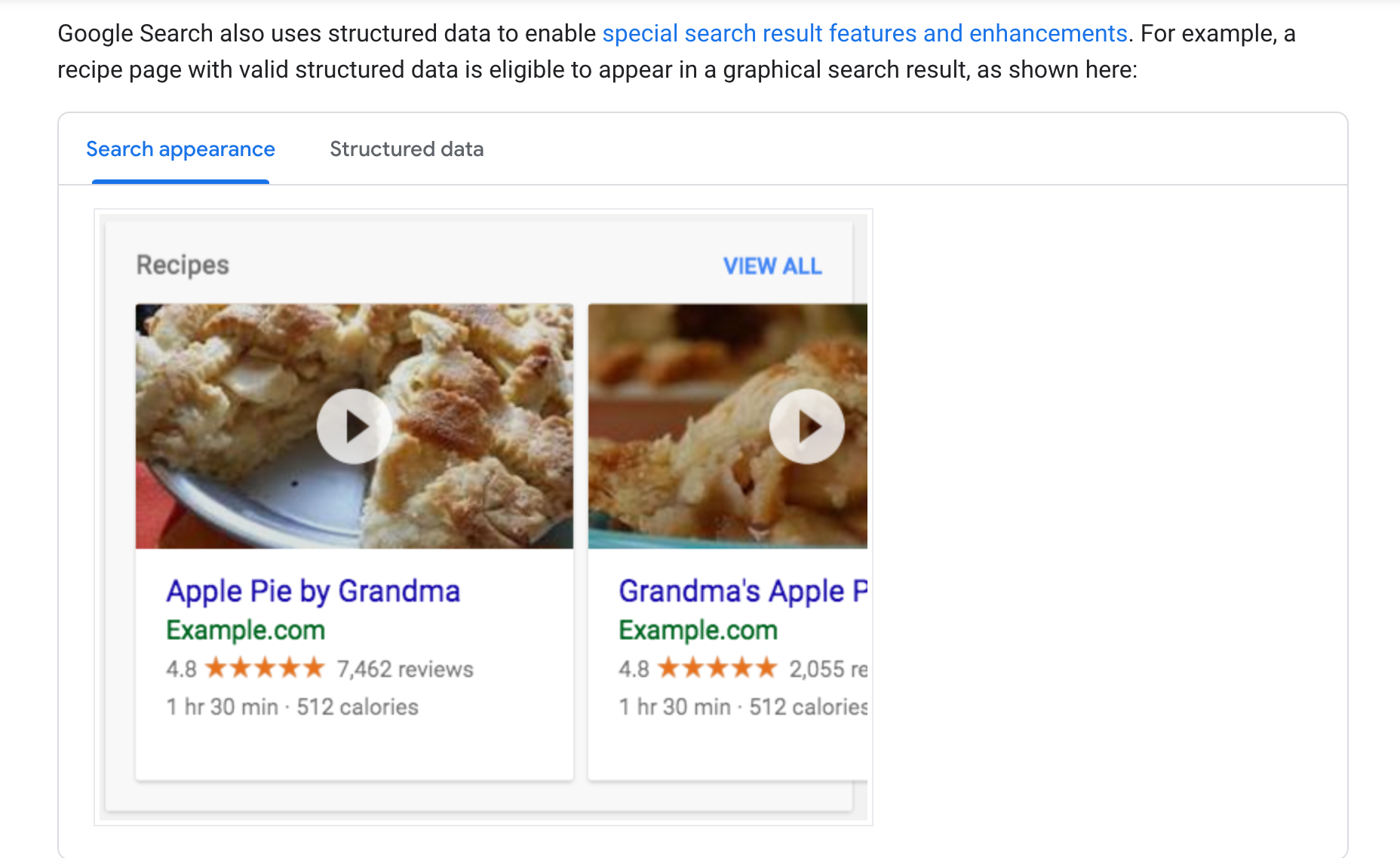Click a star in Grandma's Apple Pie rating
Viewport: 1400px width, 858px height.
(717, 668)
